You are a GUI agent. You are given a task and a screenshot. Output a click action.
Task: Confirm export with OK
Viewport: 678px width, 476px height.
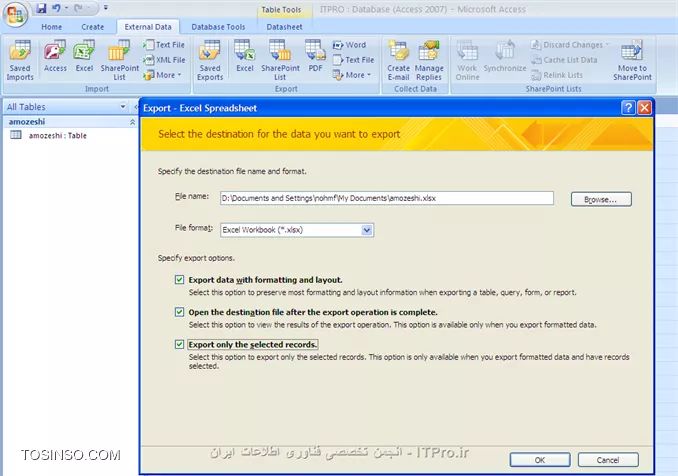pos(540,460)
